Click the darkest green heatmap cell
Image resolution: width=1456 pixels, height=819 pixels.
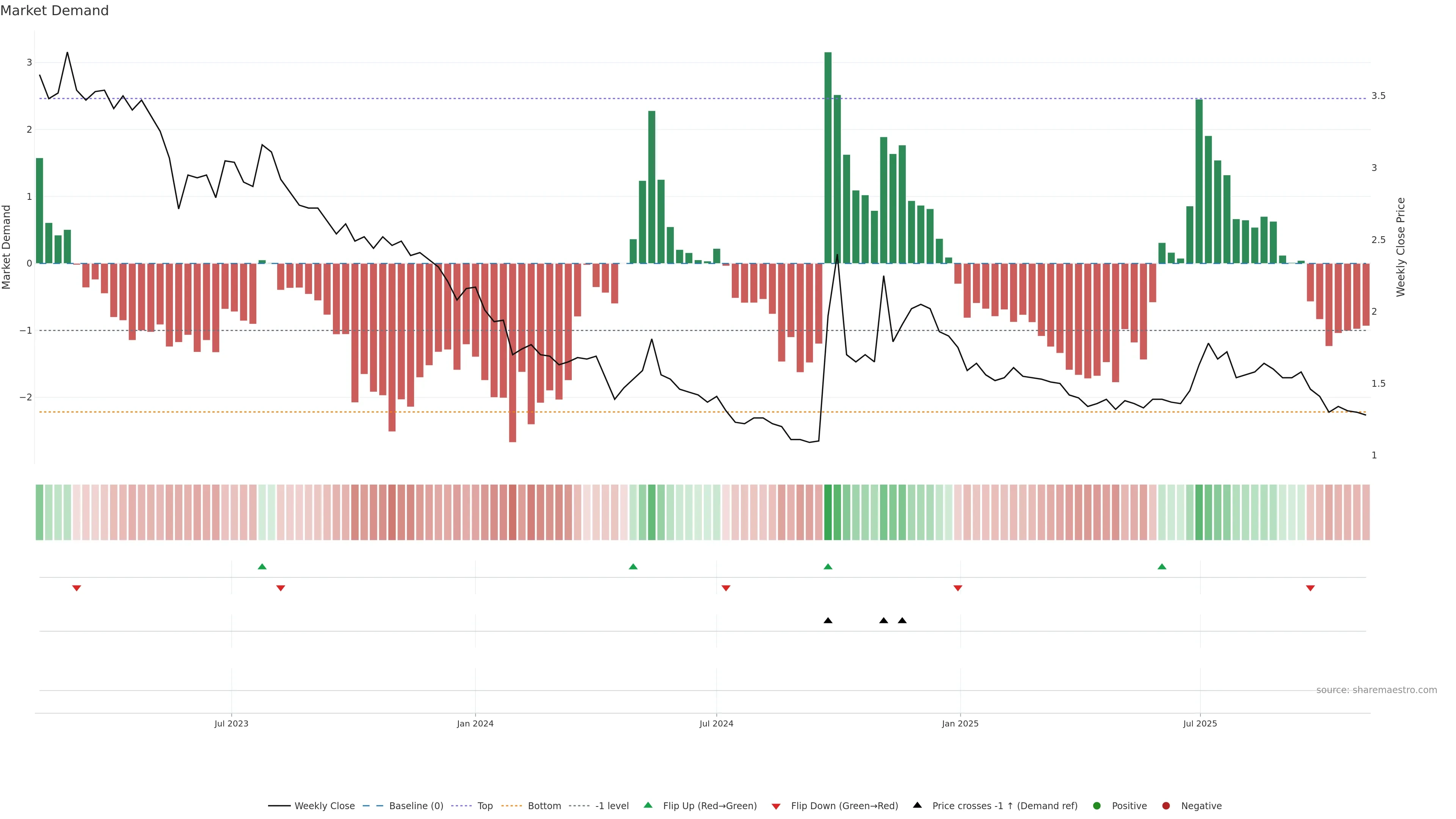pos(828,512)
